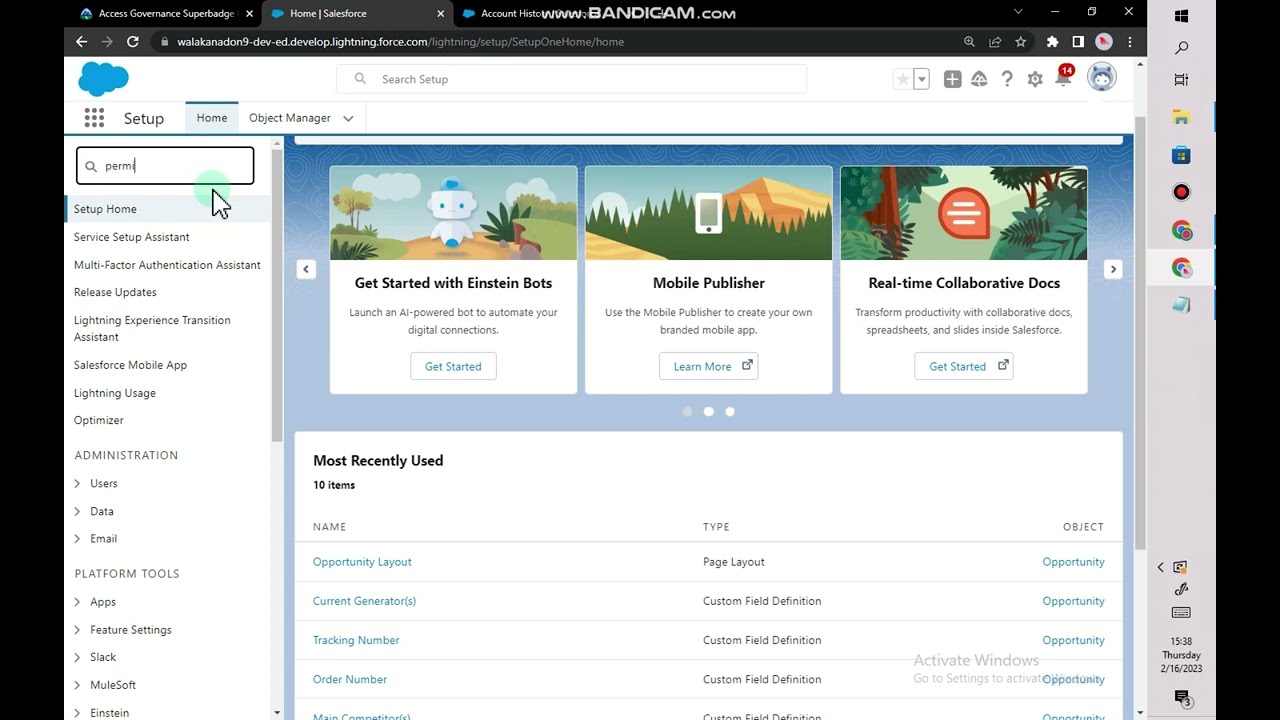Open Current Generator(s) field link

(x=364, y=601)
